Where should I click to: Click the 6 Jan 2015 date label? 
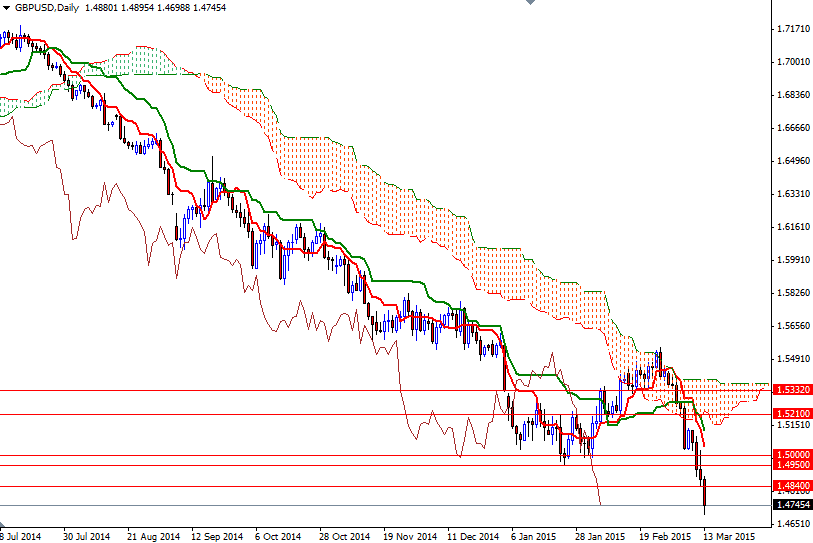534,536
